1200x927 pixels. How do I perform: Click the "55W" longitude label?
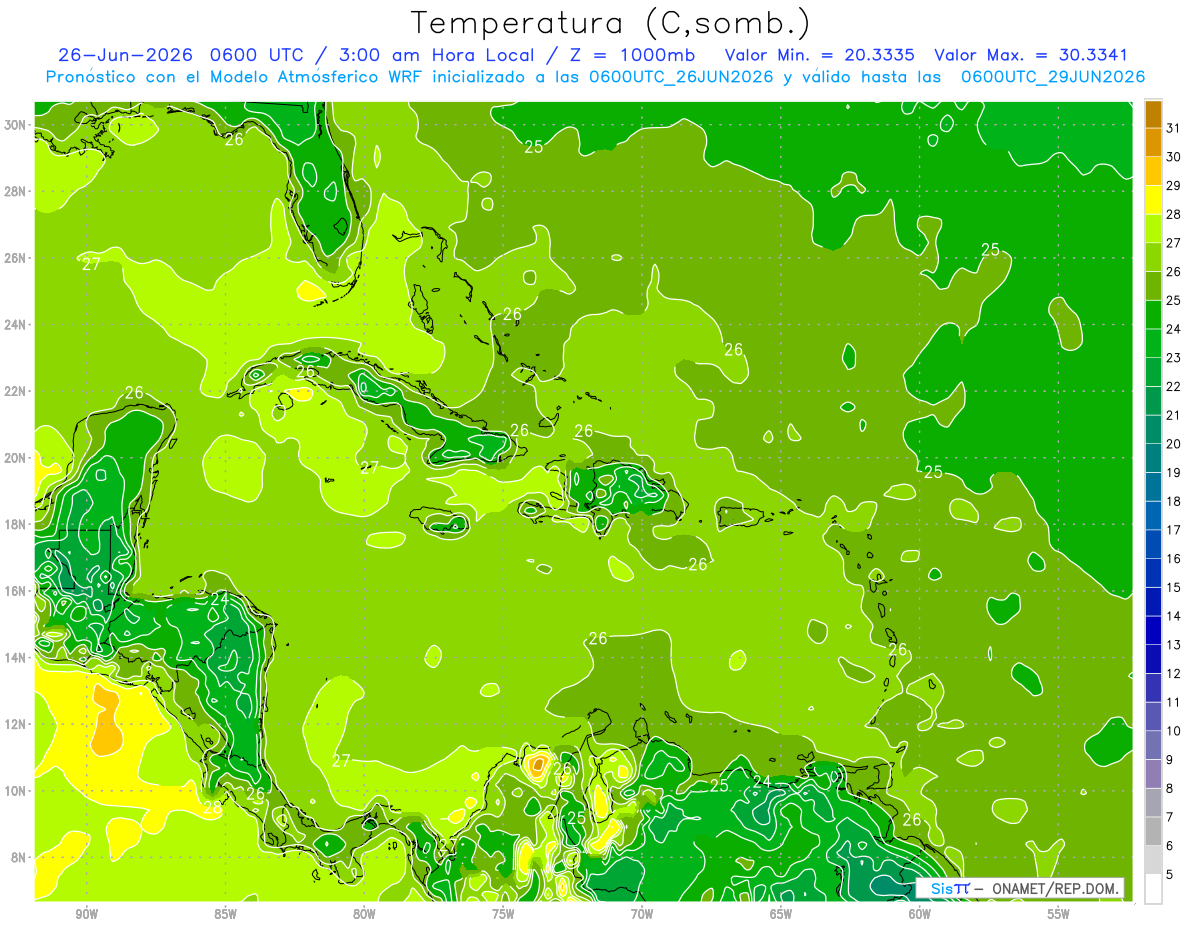(1059, 913)
